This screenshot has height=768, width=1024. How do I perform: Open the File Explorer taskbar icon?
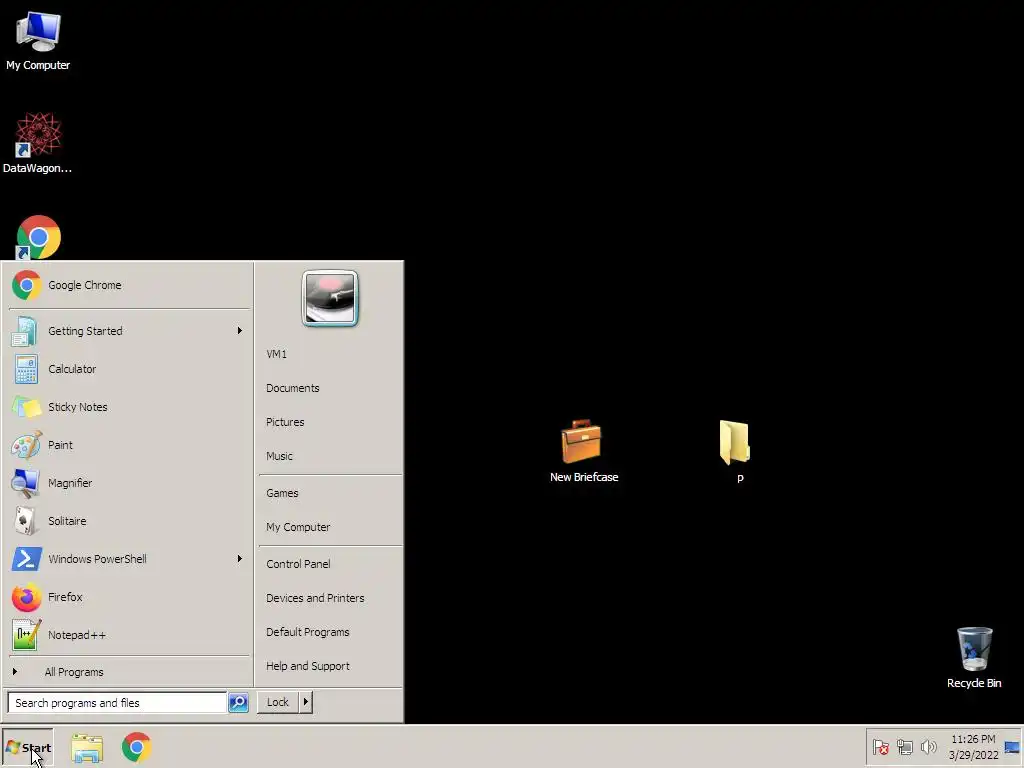point(87,748)
